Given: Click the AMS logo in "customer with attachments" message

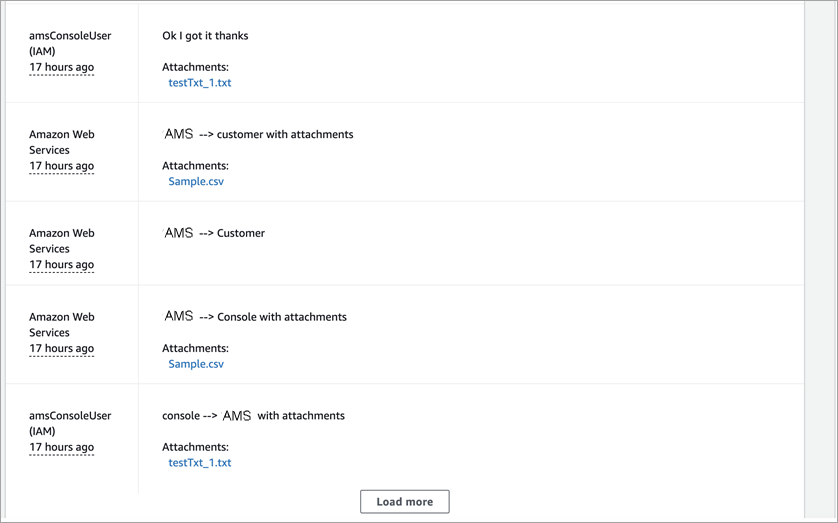Looking at the screenshot, I should 178,134.
